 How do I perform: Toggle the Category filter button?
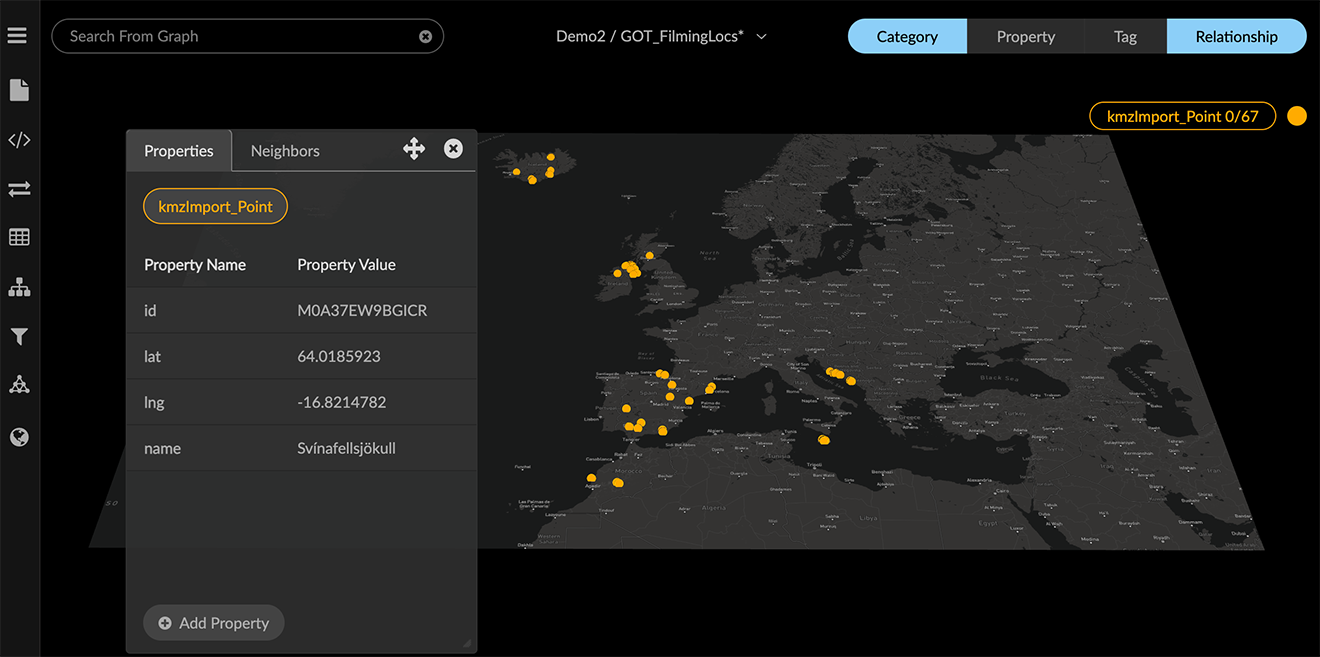(x=907, y=37)
